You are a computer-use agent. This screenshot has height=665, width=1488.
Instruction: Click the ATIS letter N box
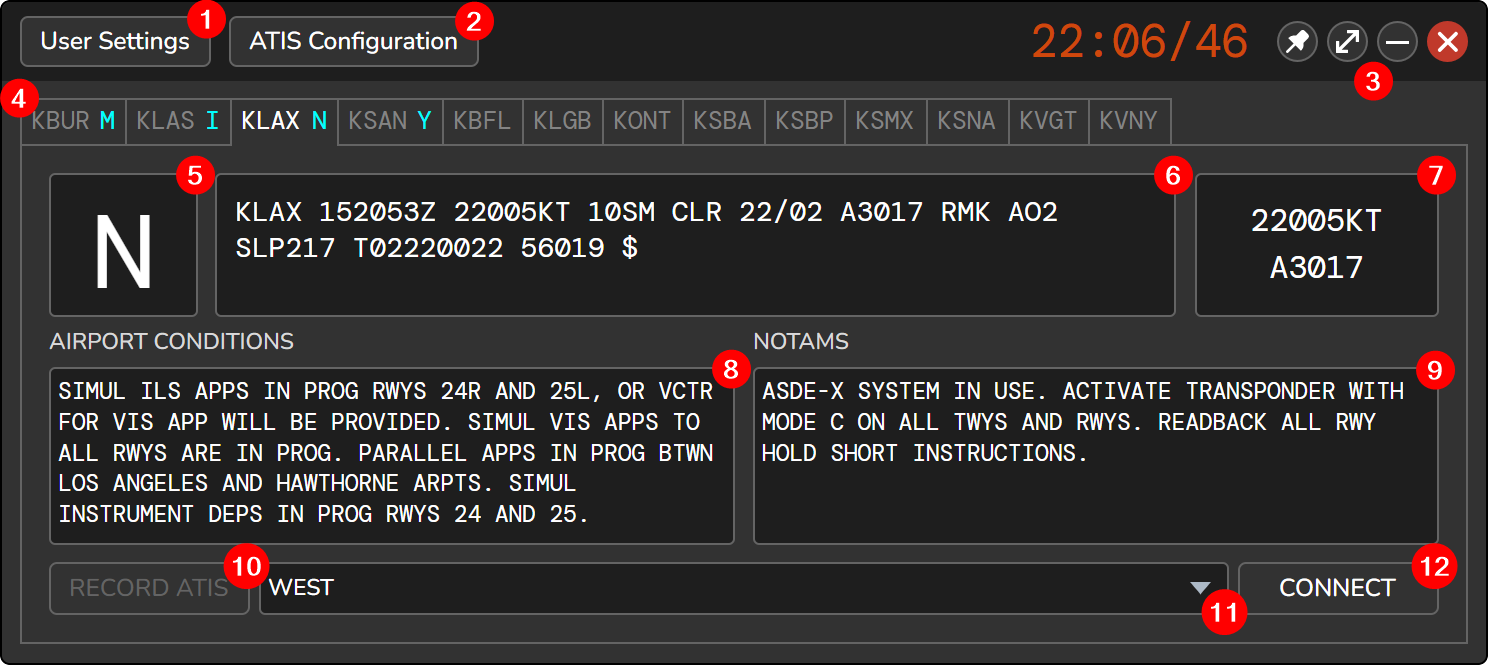[123, 245]
